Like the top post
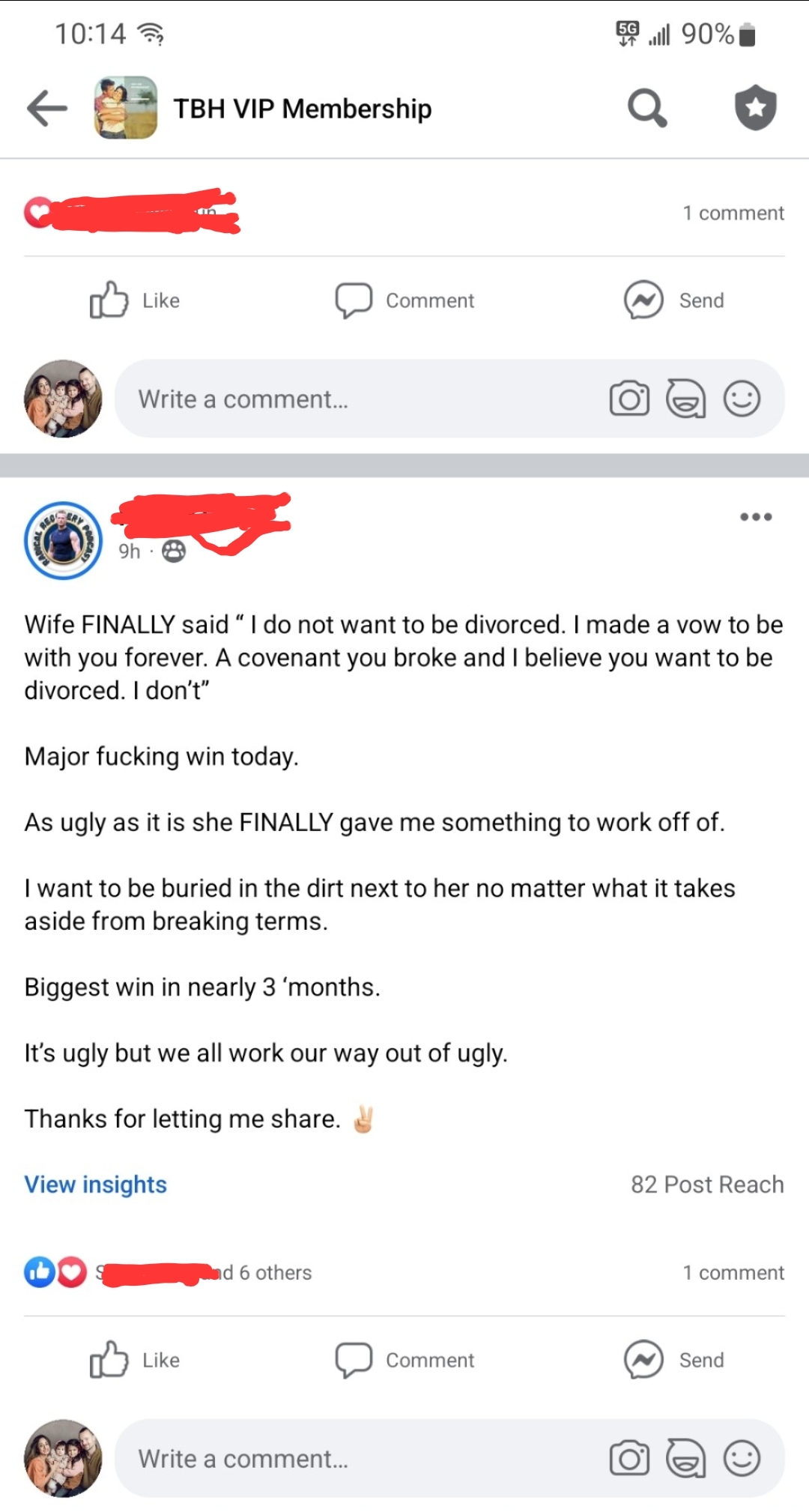The height and width of the screenshot is (1512, 809). click(135, 300)
